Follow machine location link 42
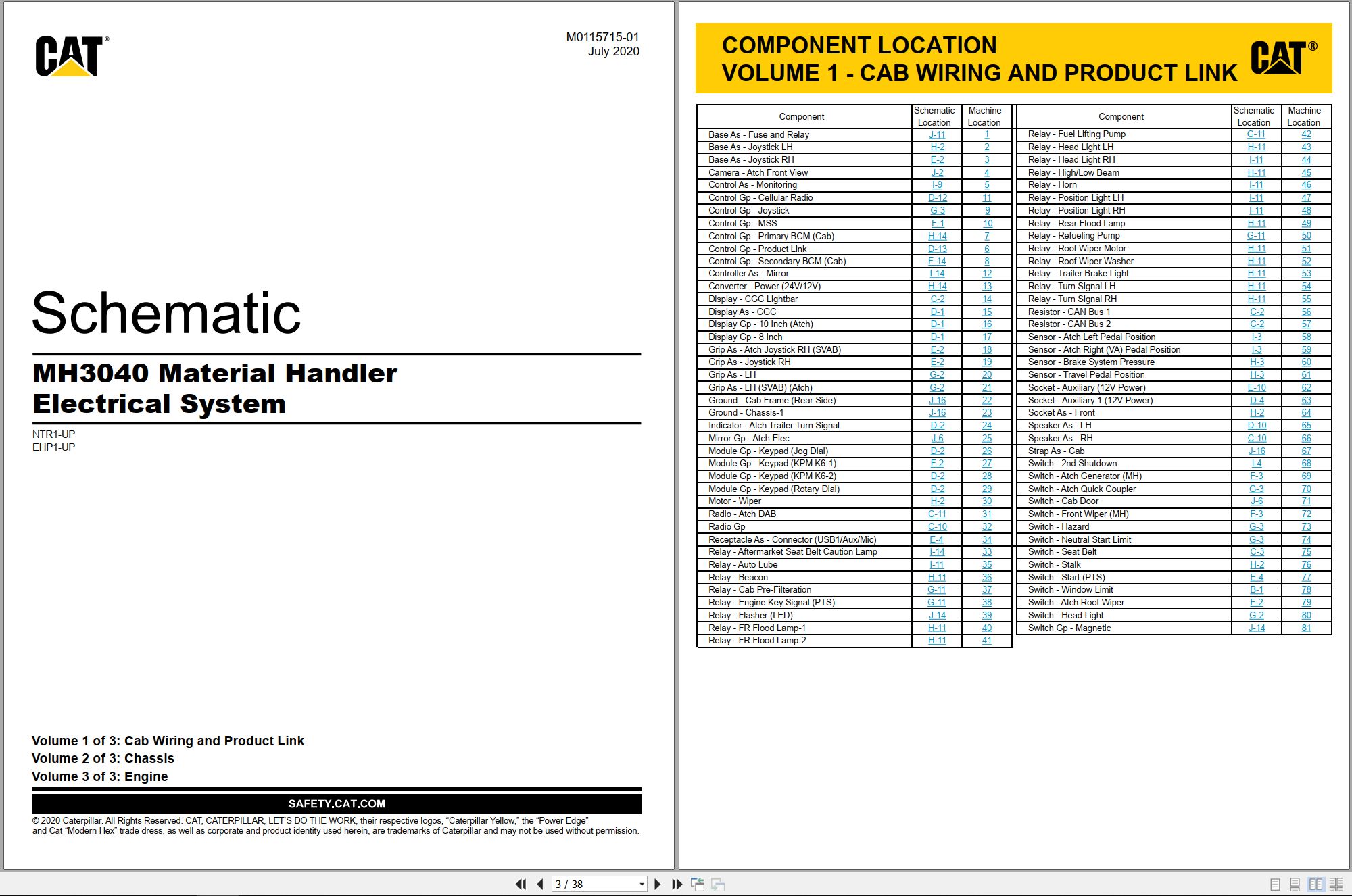The height and width of the screenshot is (896, 1352). 1306,134
